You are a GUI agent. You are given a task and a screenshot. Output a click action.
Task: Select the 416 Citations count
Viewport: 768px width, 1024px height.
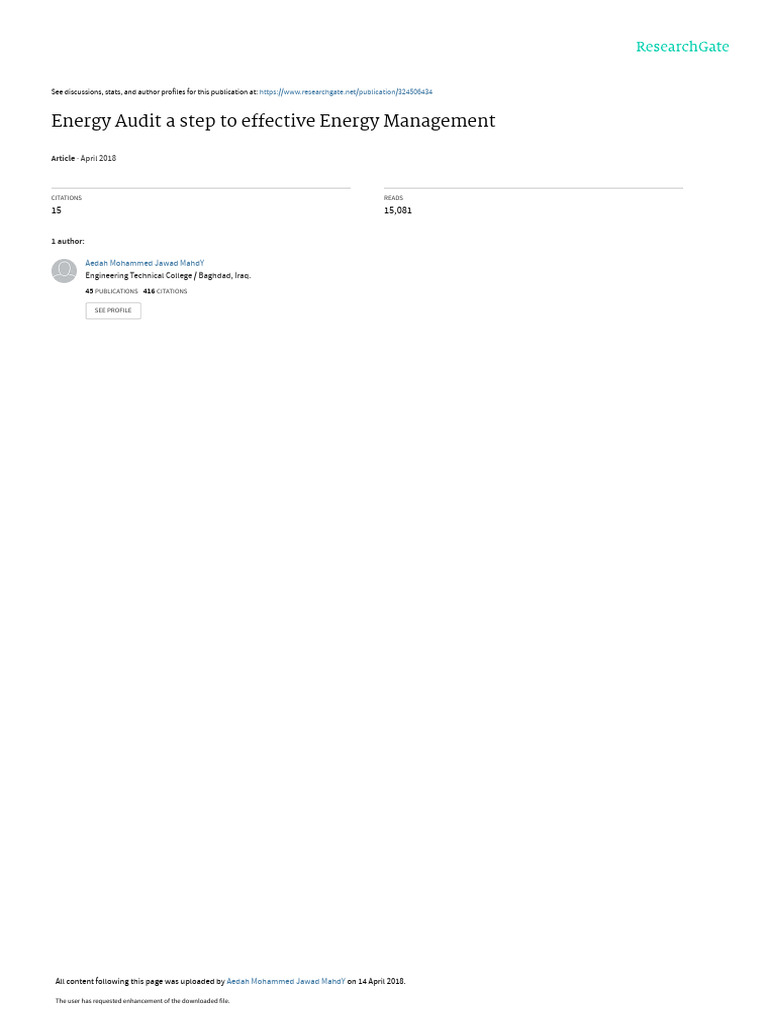[x=165, y=291]
